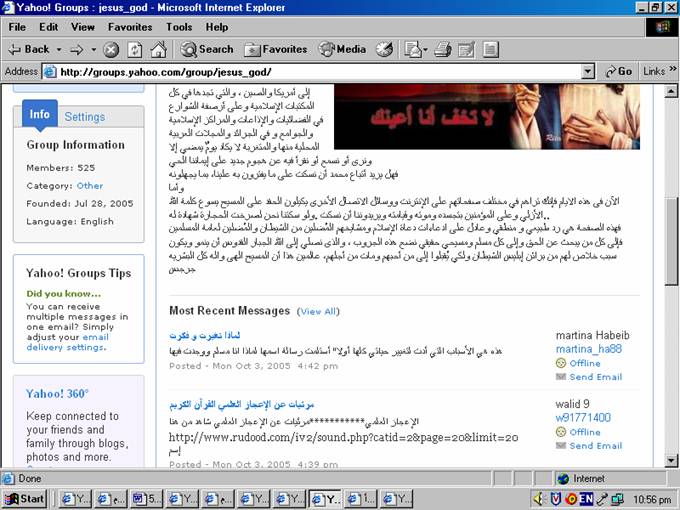Open the View menu
The height and width of the screenshot is (510, 680).
pos(82,27)
